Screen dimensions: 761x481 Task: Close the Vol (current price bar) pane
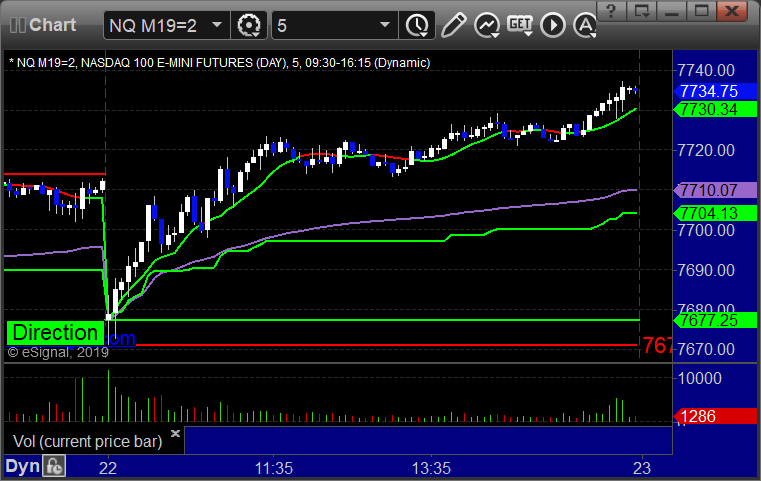click(x=175, y=433)
